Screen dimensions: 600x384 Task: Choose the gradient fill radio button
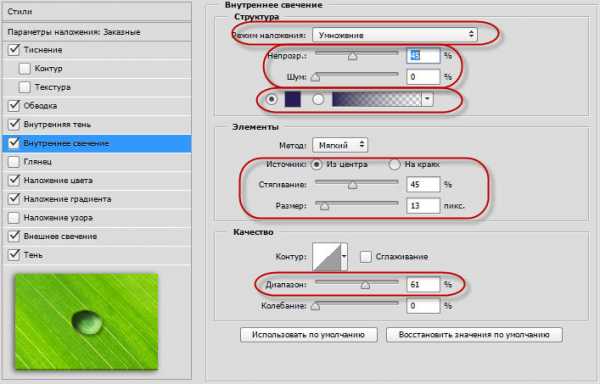tap(318, 99)
